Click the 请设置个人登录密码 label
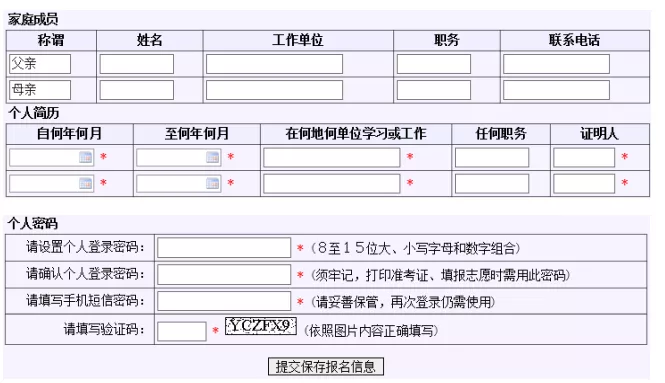The width and height of the screenshot is (665, 383). point(85,247)
